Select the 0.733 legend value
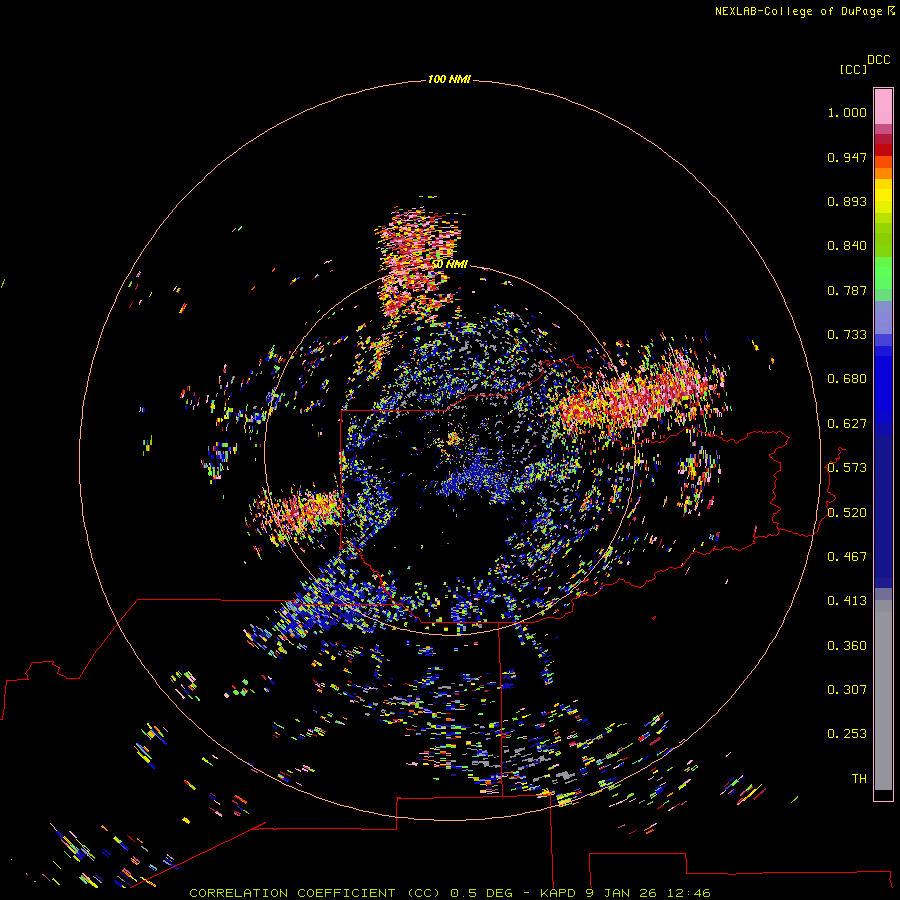Viewport: 900px width, 900px height. (x=847, y=335)
